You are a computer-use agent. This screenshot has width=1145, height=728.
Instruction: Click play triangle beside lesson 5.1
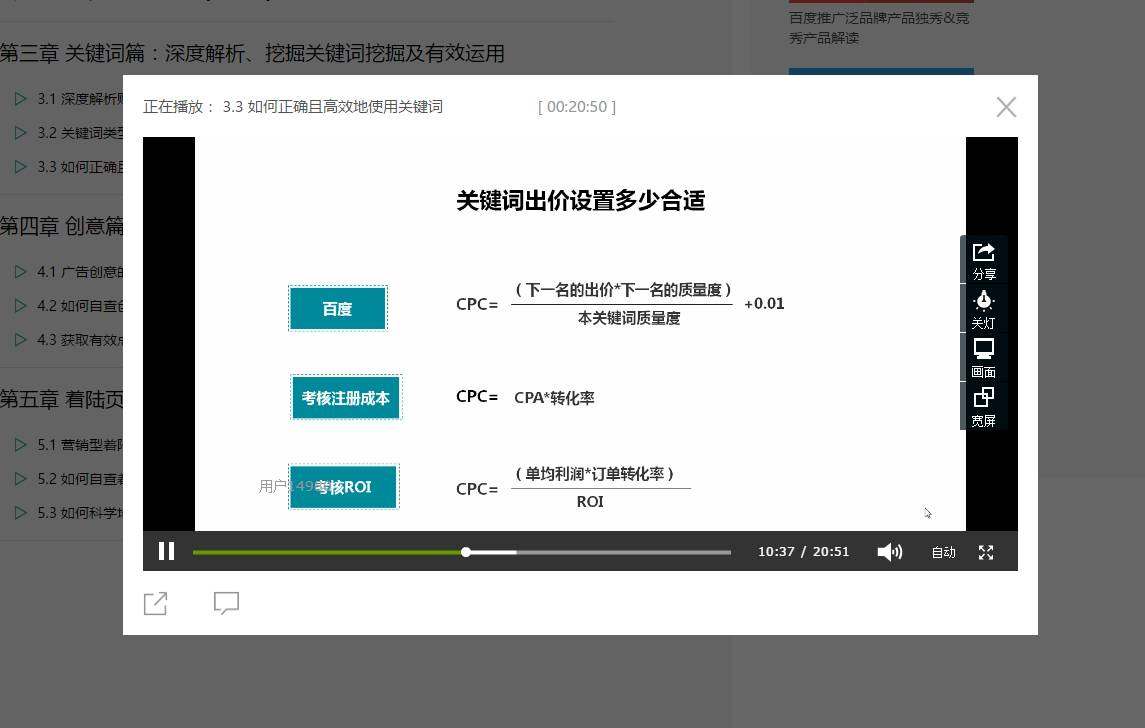pyautogui.click(x=20, y=445)
